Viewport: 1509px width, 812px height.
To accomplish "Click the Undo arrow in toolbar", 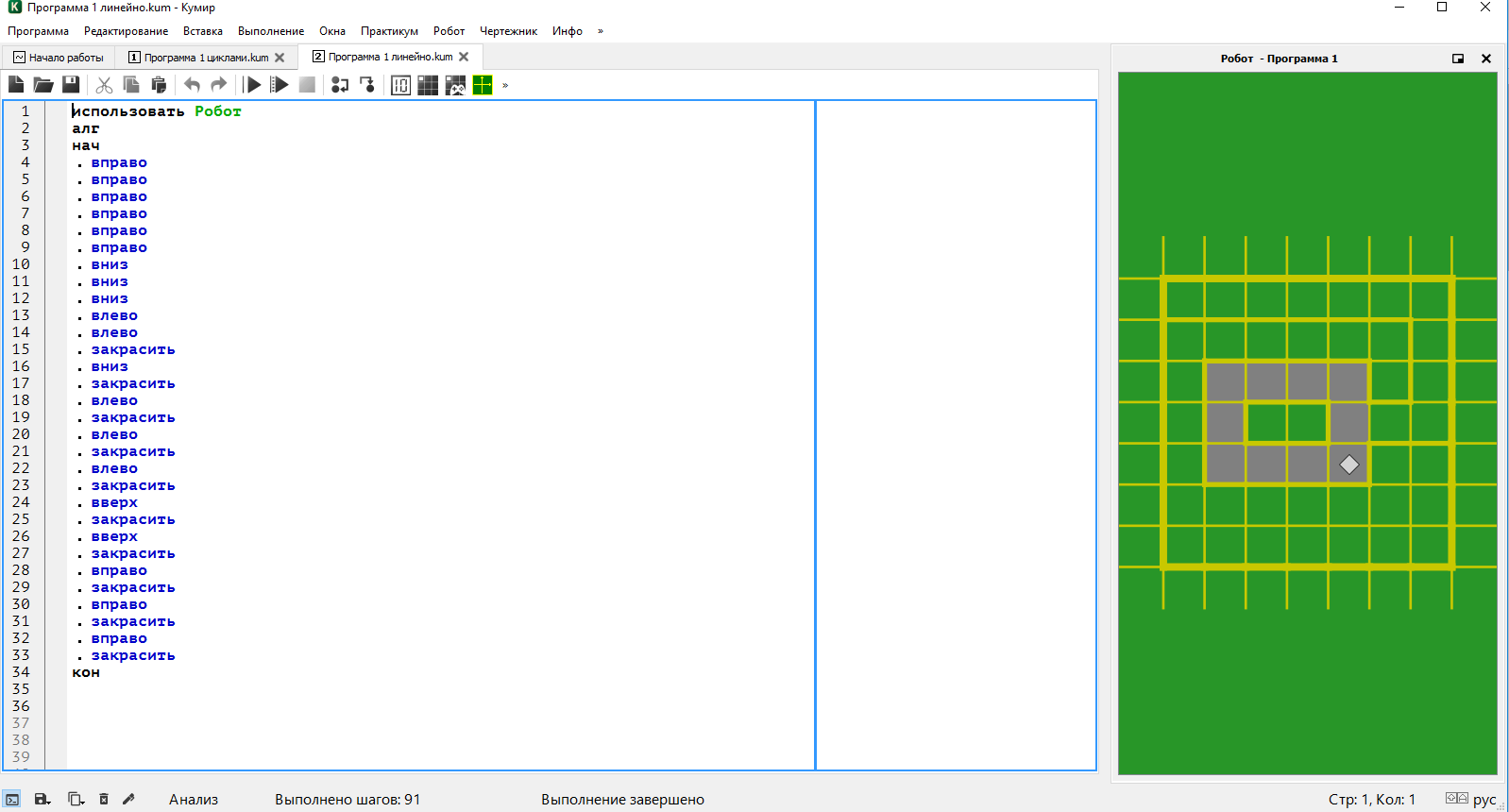I will 192,85.
